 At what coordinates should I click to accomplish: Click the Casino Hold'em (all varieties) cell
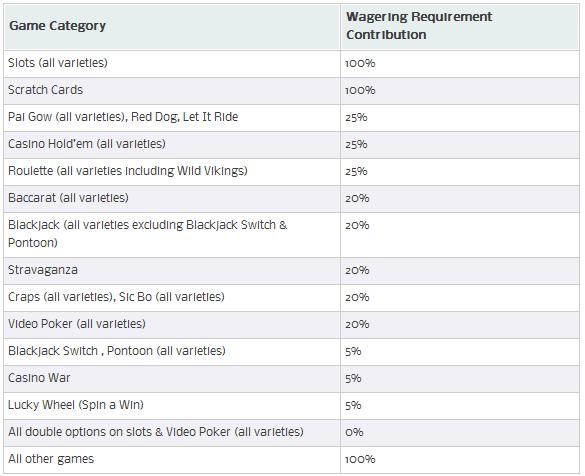(172, 145)
